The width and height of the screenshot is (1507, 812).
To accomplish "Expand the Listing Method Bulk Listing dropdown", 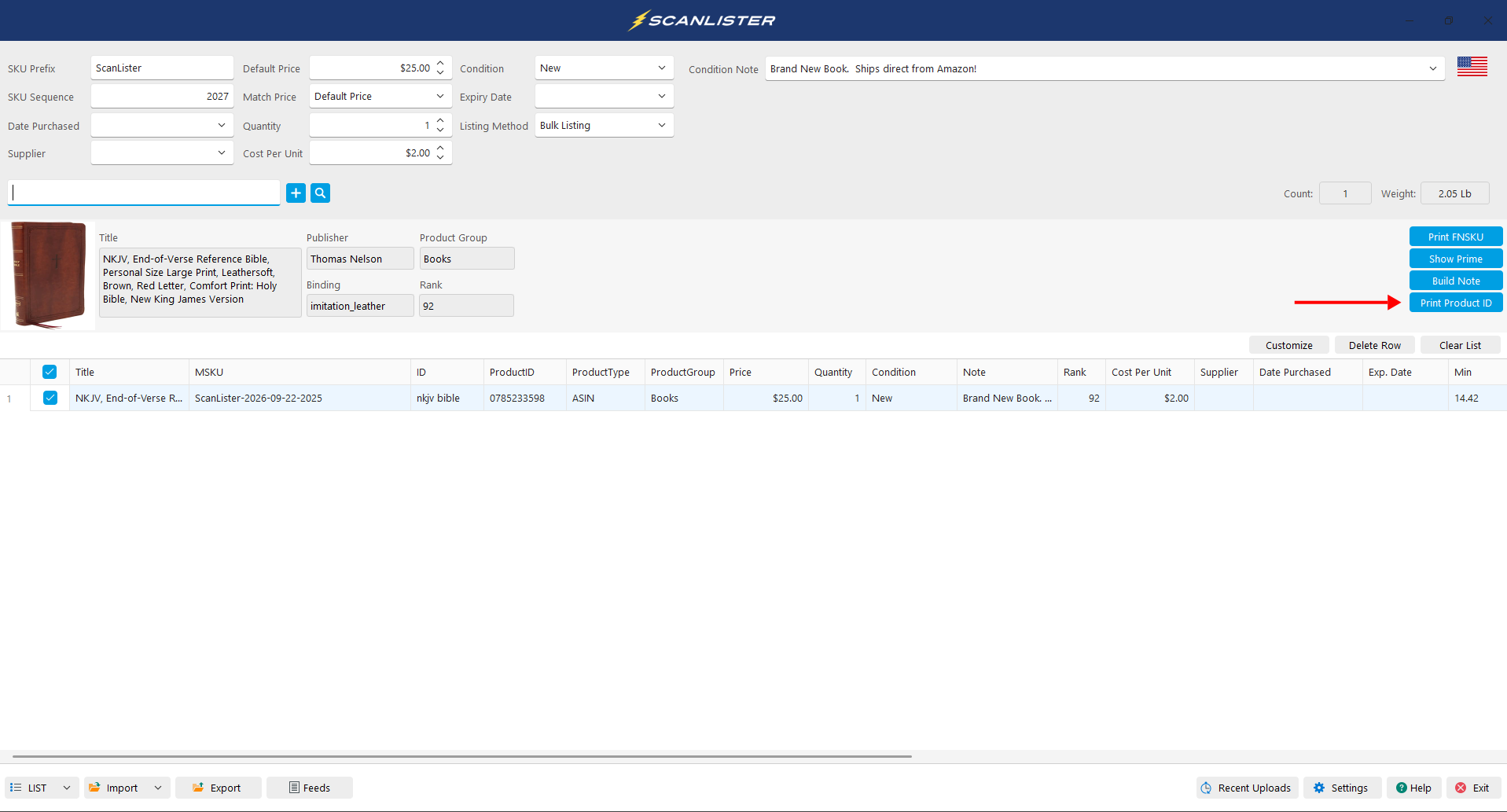I will [604, 126].
